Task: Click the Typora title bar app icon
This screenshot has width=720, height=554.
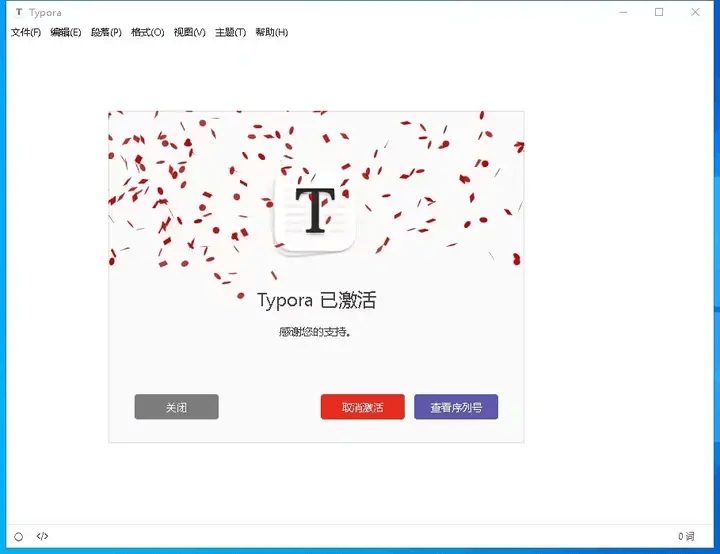Action: point(19,12)
